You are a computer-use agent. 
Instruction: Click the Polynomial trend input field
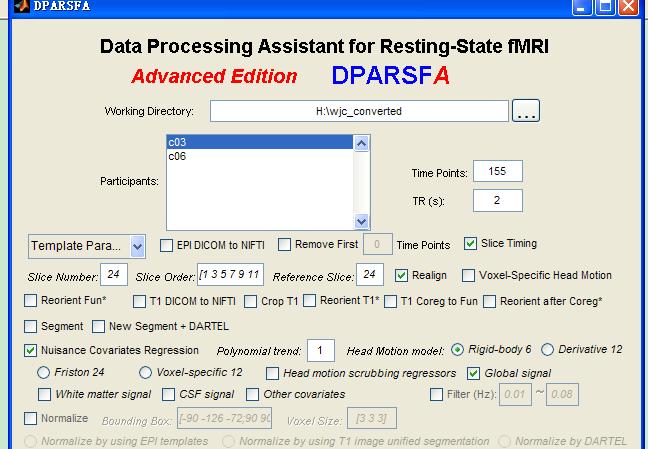[x=321, y=351]
